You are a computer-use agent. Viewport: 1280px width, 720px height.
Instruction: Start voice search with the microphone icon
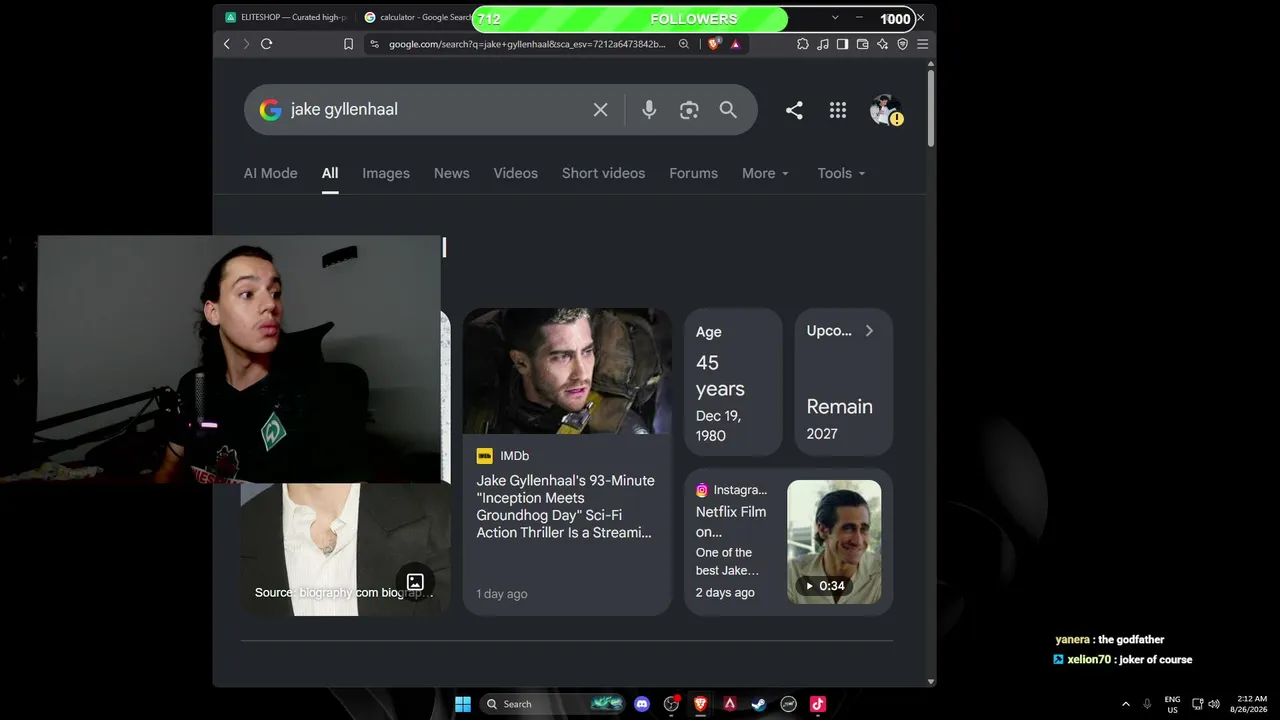click(649, 110)
